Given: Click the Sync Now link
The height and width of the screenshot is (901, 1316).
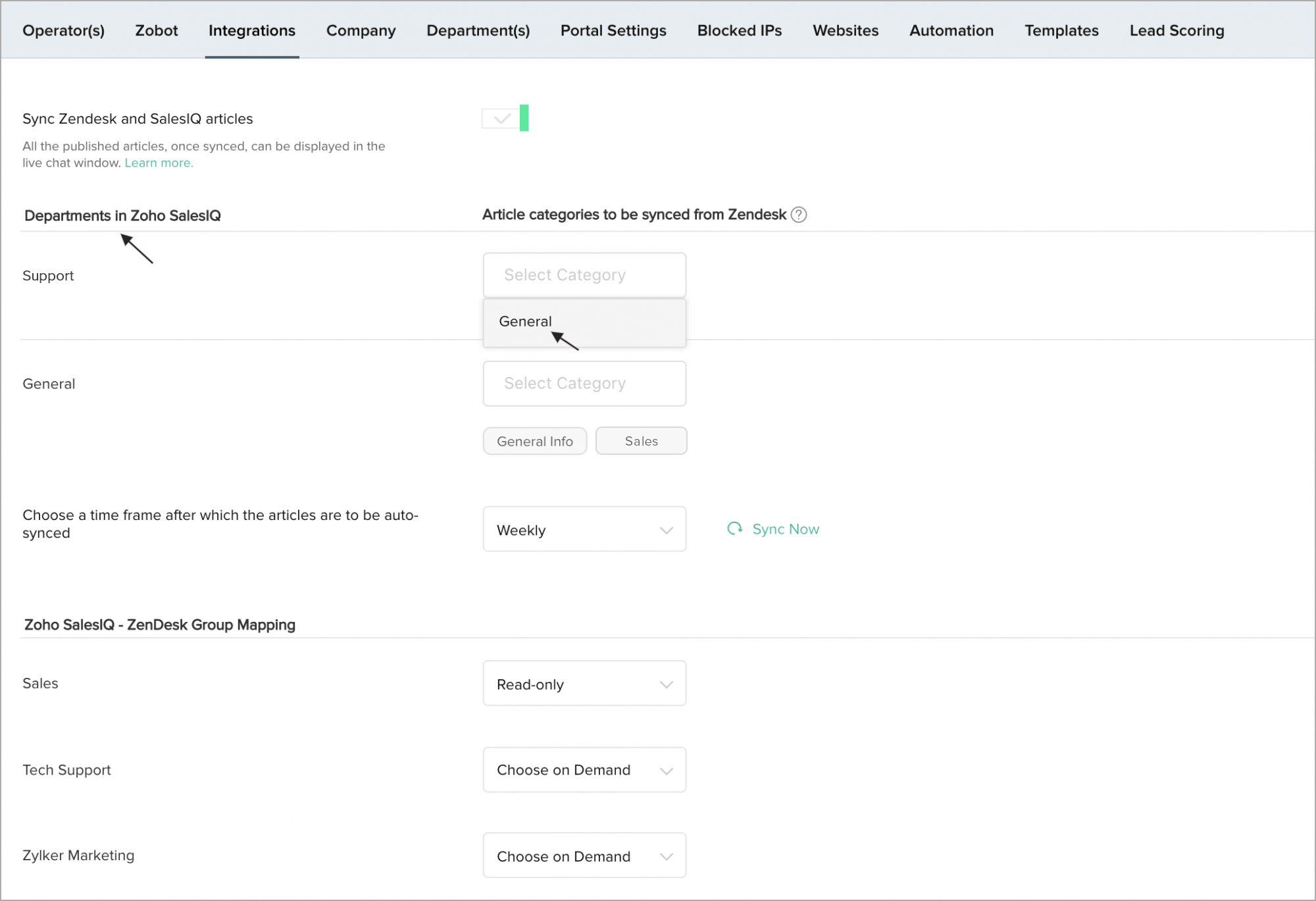Looking at the screenshot, I should pos(786,529).
